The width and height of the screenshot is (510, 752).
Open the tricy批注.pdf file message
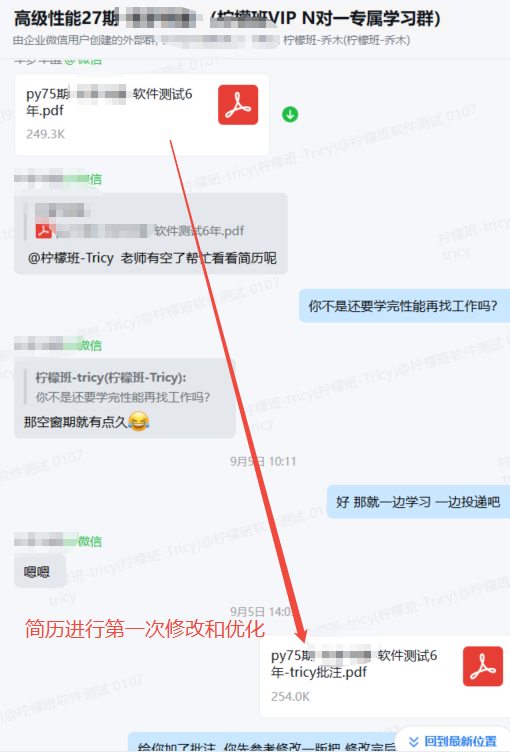coord(385,676)
